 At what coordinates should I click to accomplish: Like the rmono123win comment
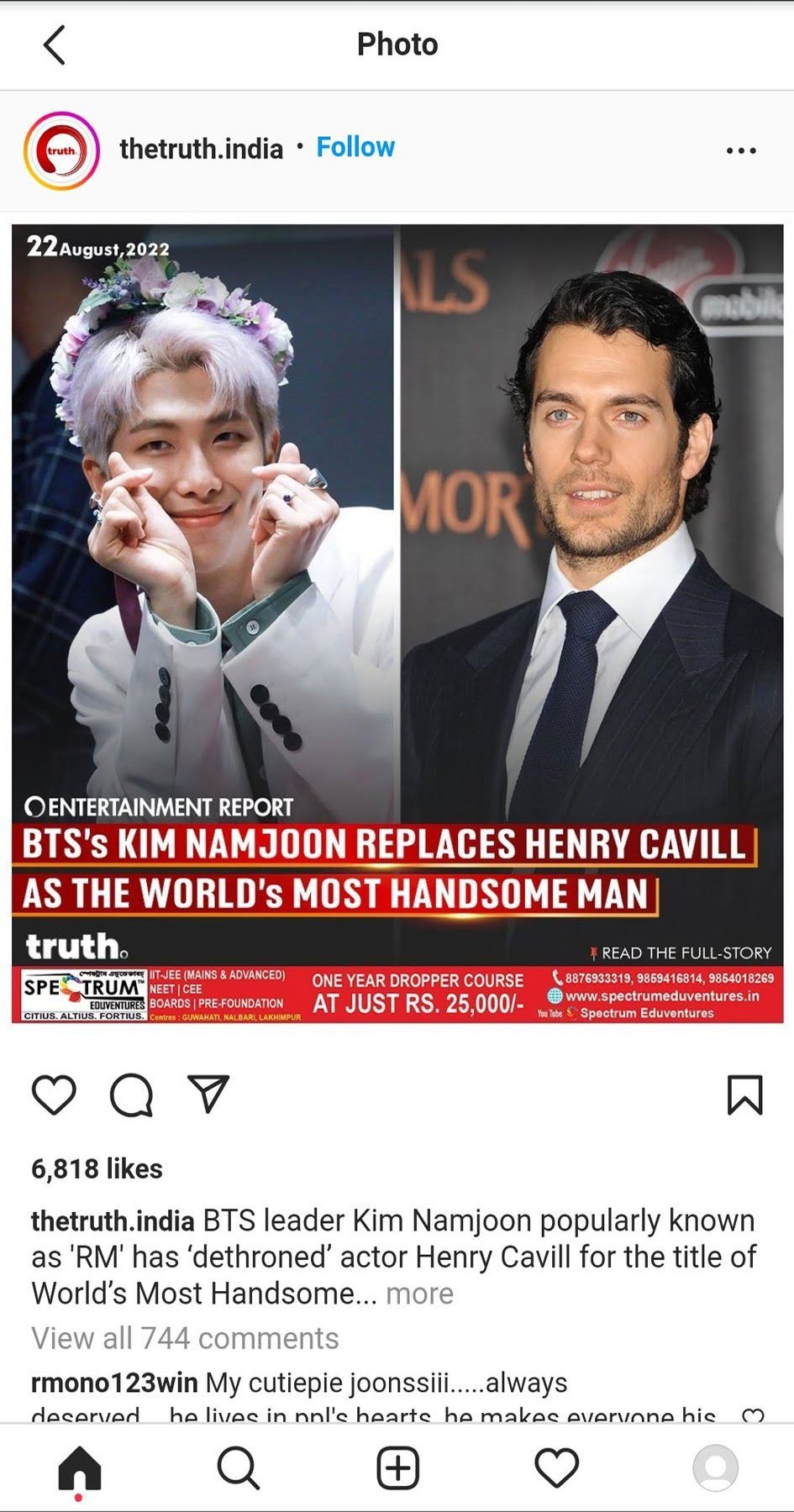click(754, 1416)
